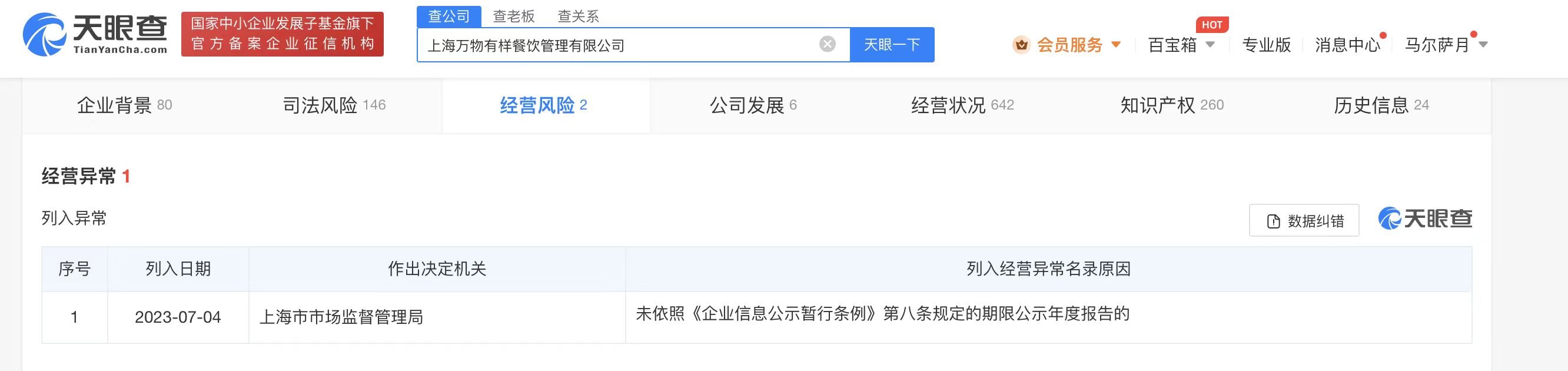Clear the search box with the X icon

point(827,44)
